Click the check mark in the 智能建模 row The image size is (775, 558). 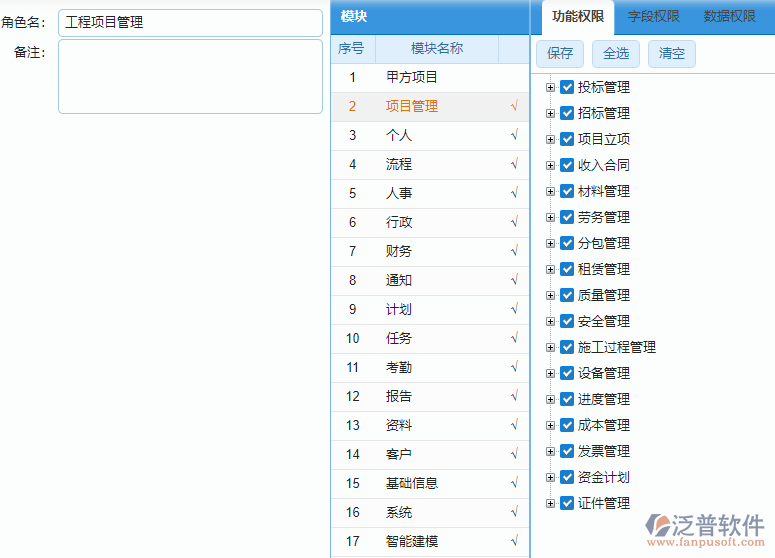pyautogui.click(x=514, y=541)
